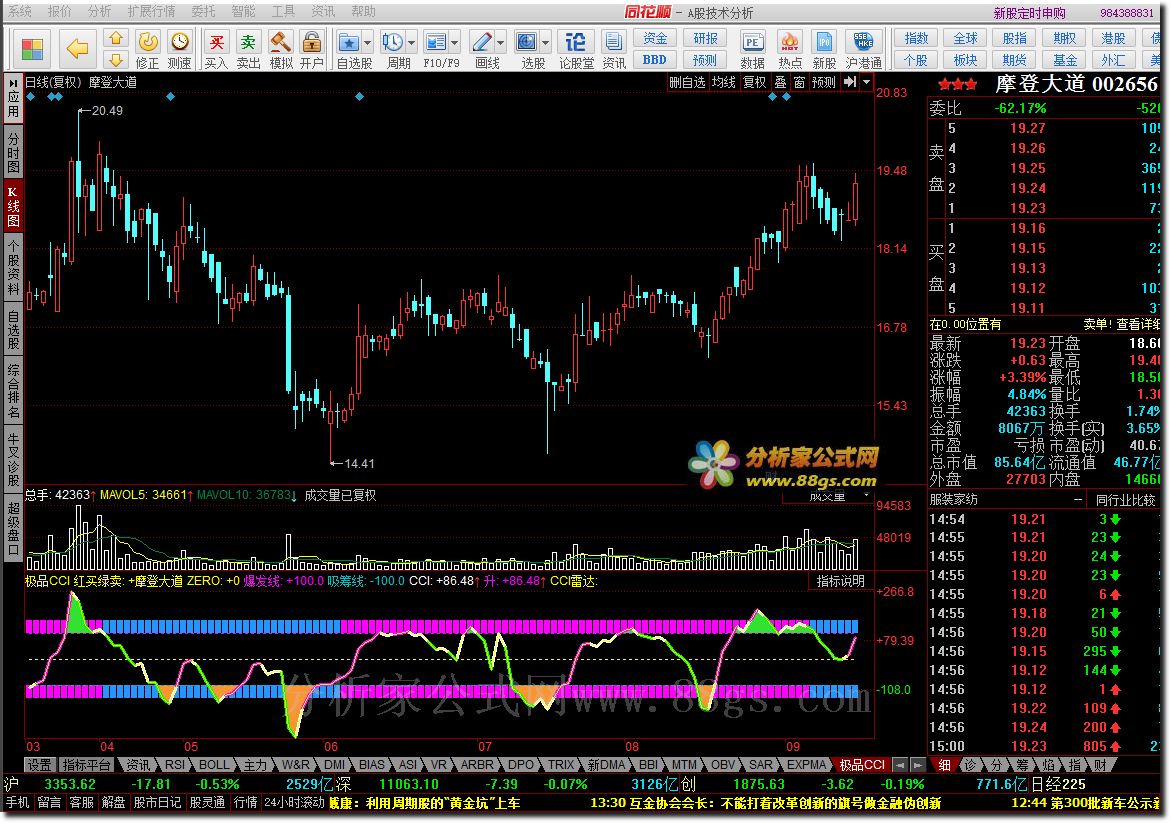Open the 成交量 indicator dropdown
Image resolution: width=1172 pixels, height=823 pixels.
coord(866,496)
